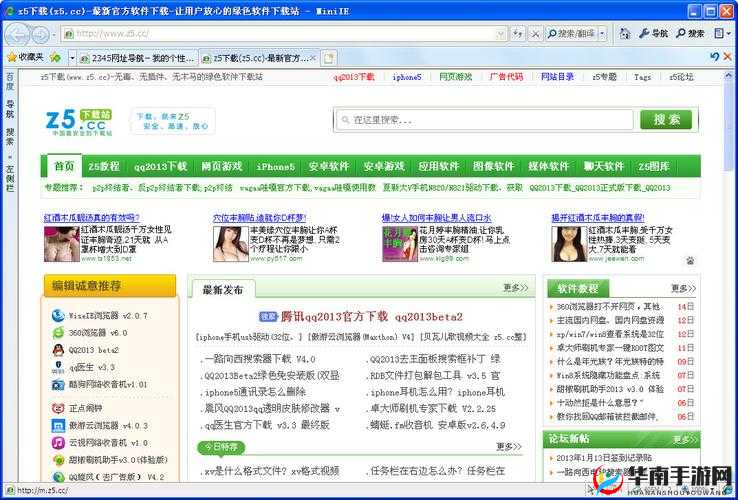Screen dimensions: 738x500
Task: Expand the address bar URL dropdown arrow
Action: 501,34
